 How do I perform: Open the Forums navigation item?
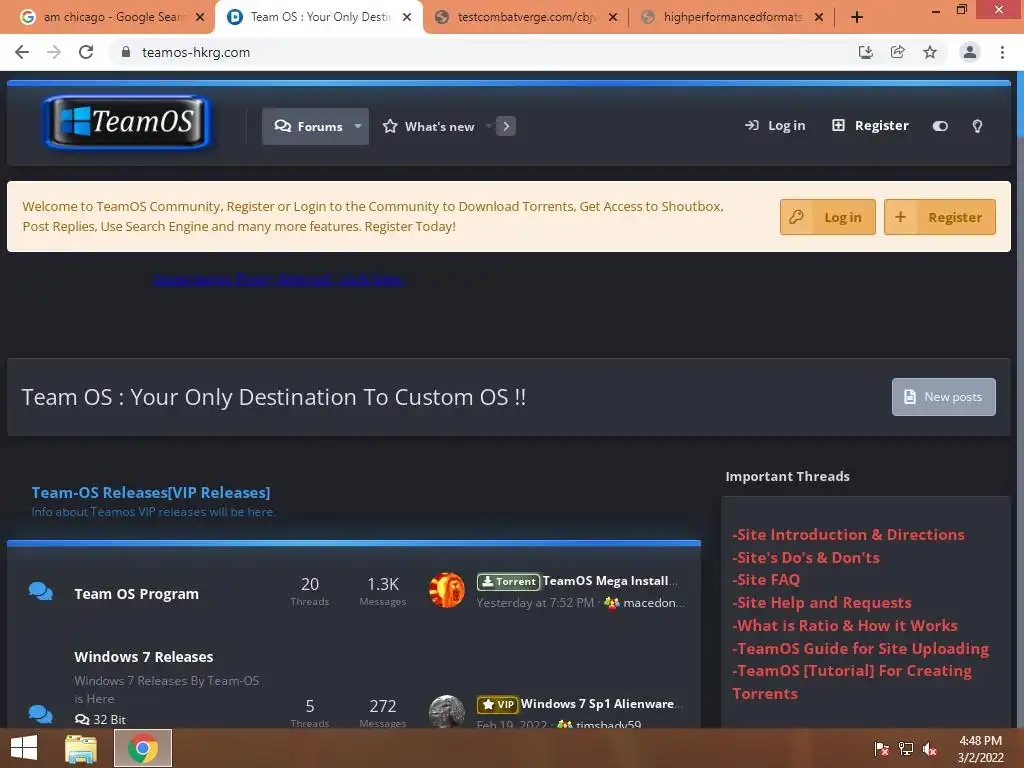tap(308, 126)
